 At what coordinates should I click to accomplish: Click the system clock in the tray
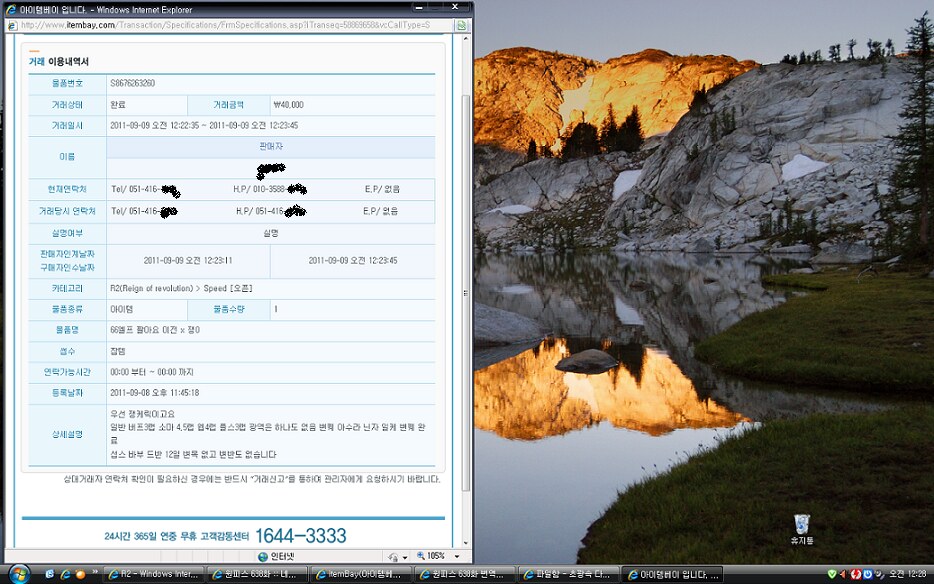(x=909, y=574)
